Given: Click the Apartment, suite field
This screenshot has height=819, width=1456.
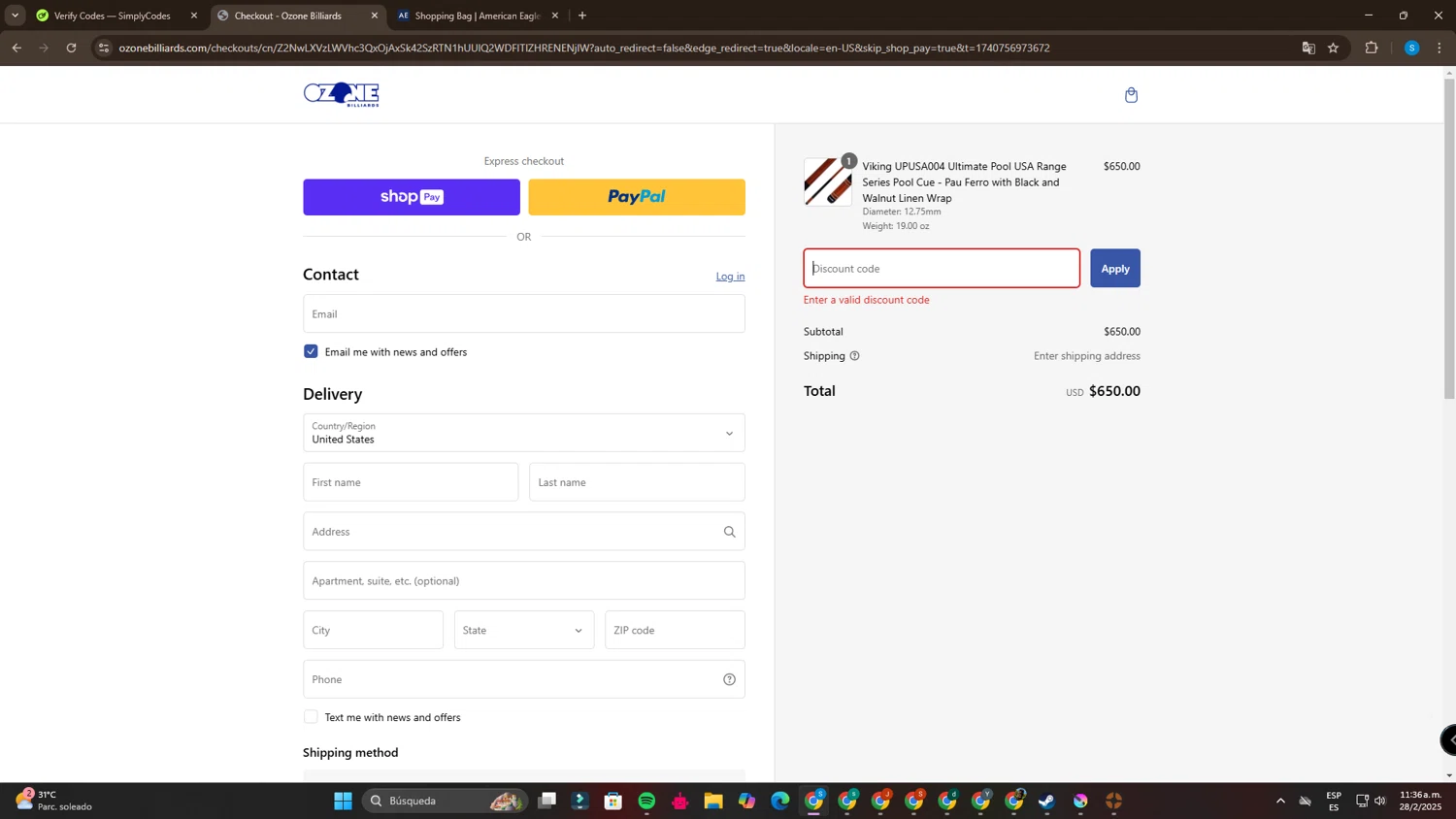Looking at the screenshot, I should pyautogui.click(x=524, y=580).
